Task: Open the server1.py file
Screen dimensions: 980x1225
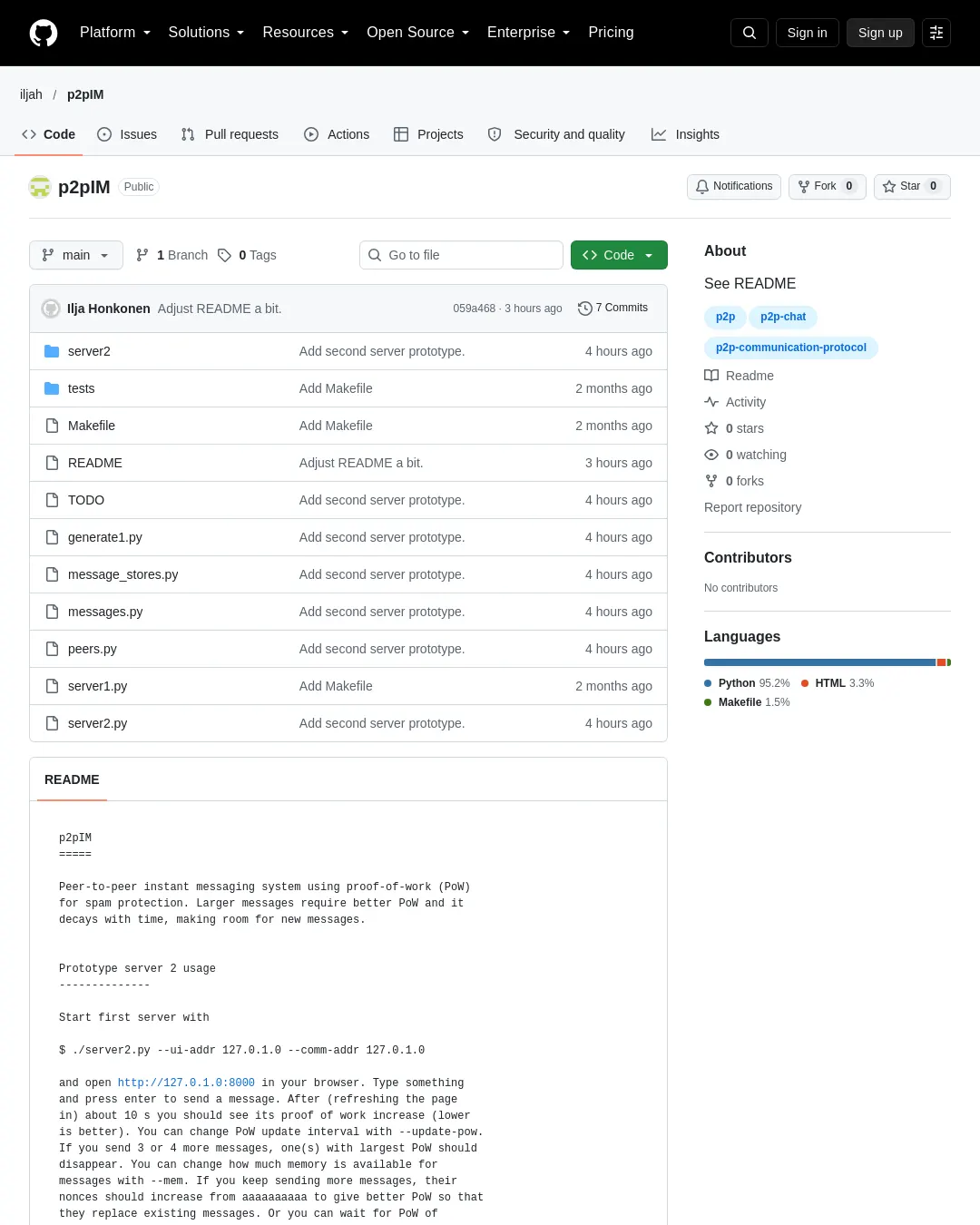Action: point(97,686)
